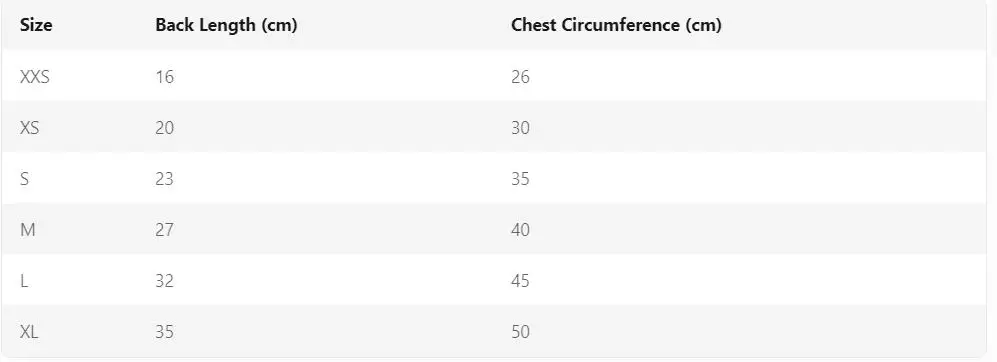Click the Chest Circumference (cm) header
This screenshot has height=362, width=997.
tap(616, 25)
